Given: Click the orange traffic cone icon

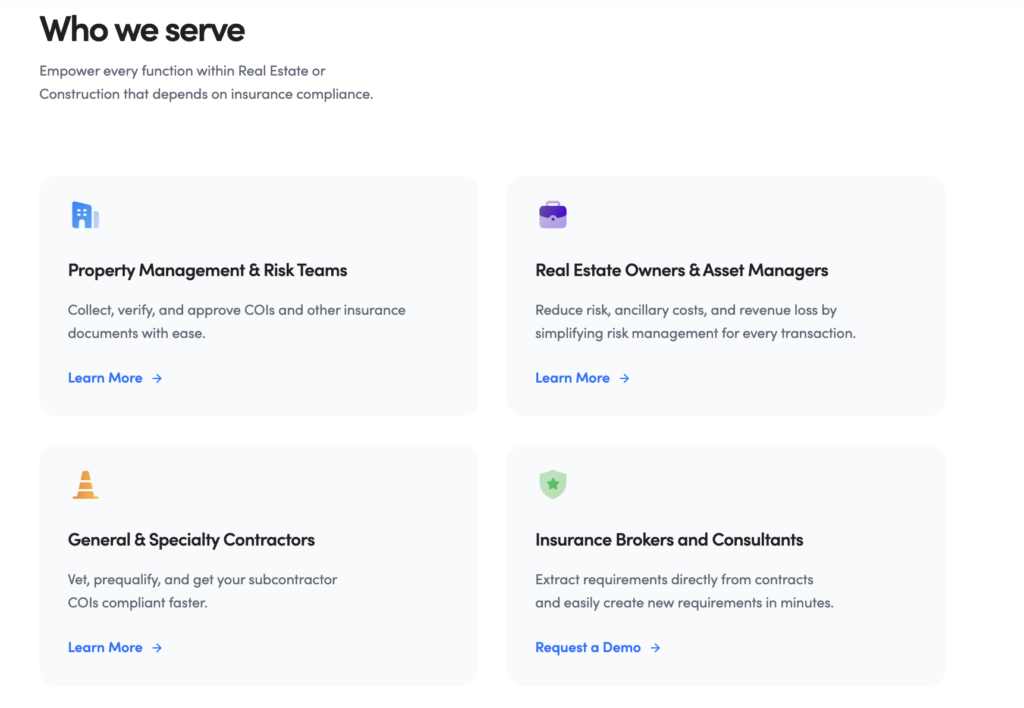Looking at the screenshot, I should coord(85,485).
